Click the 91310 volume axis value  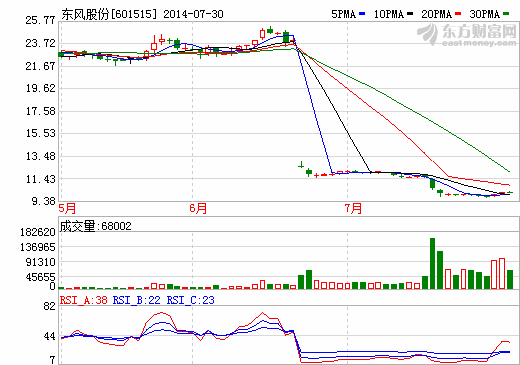point(40,262)
